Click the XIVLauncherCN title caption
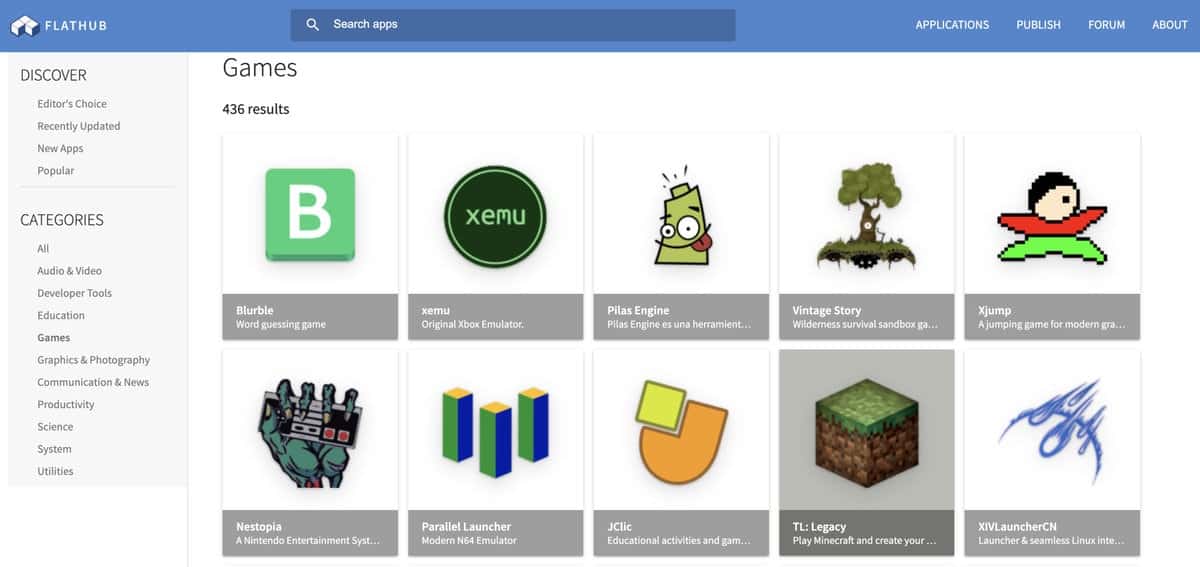This screenshot has width=1200, height=567. 1018,526
